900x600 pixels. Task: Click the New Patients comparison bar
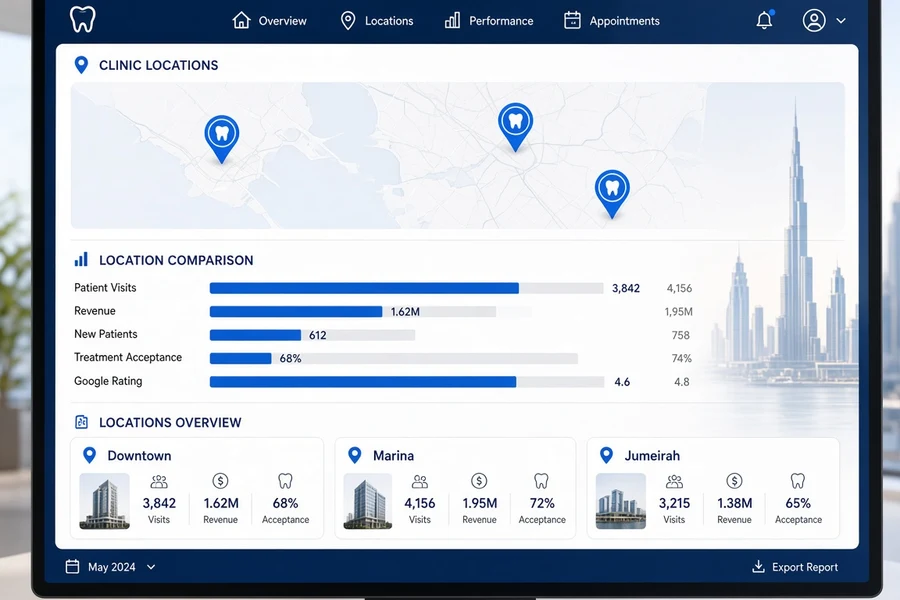pos(312,335)
